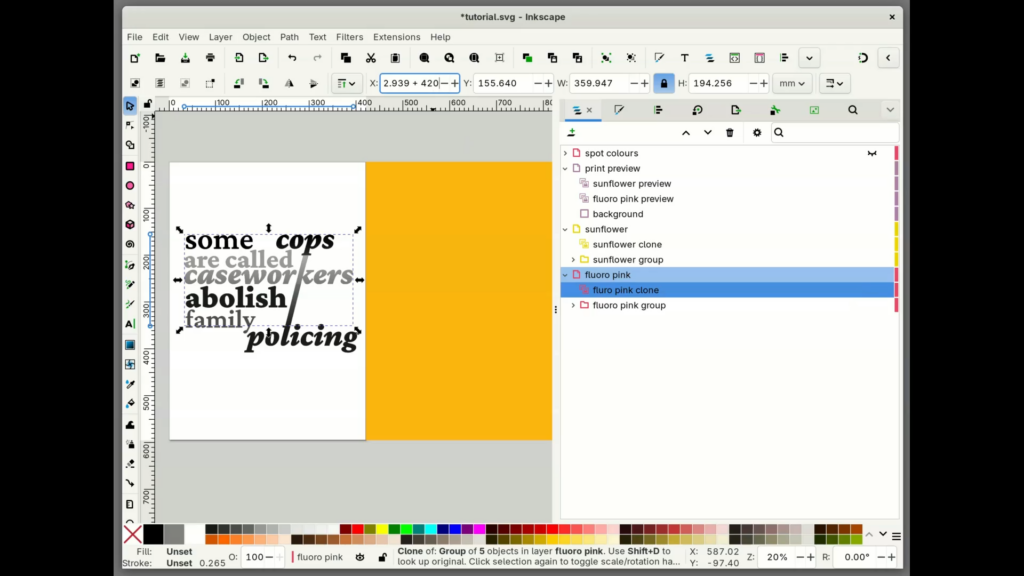Image resolution: width=1024 pixels, height=576 pixels.
Task: Open the mm units dropdown
Action: 792,83
